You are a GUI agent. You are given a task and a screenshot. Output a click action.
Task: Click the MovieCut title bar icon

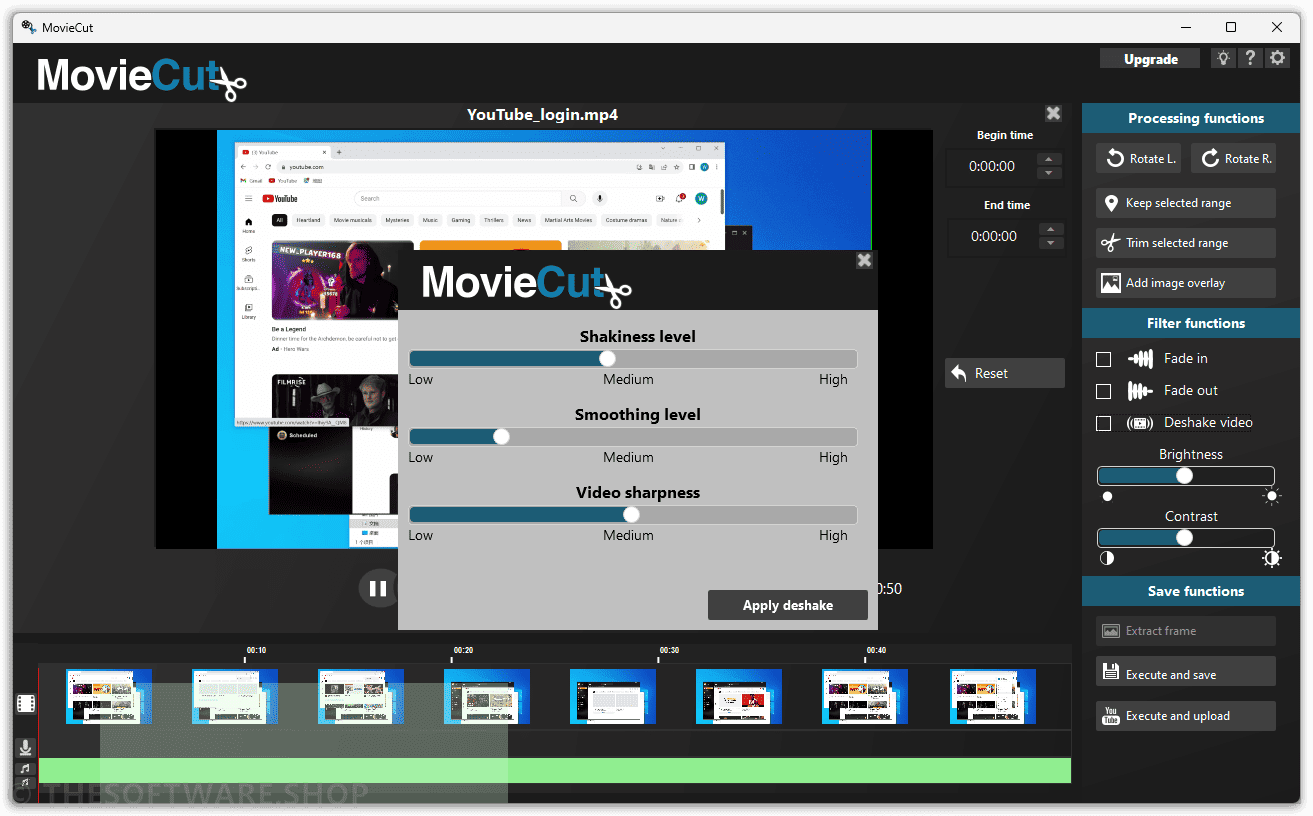pyautogui.click(x=29, y=27)
